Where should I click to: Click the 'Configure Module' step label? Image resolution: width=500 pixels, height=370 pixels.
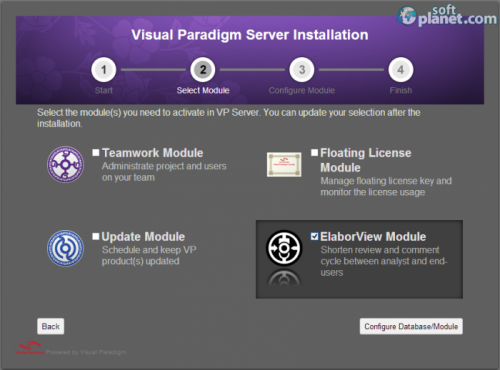coord(302,90)
